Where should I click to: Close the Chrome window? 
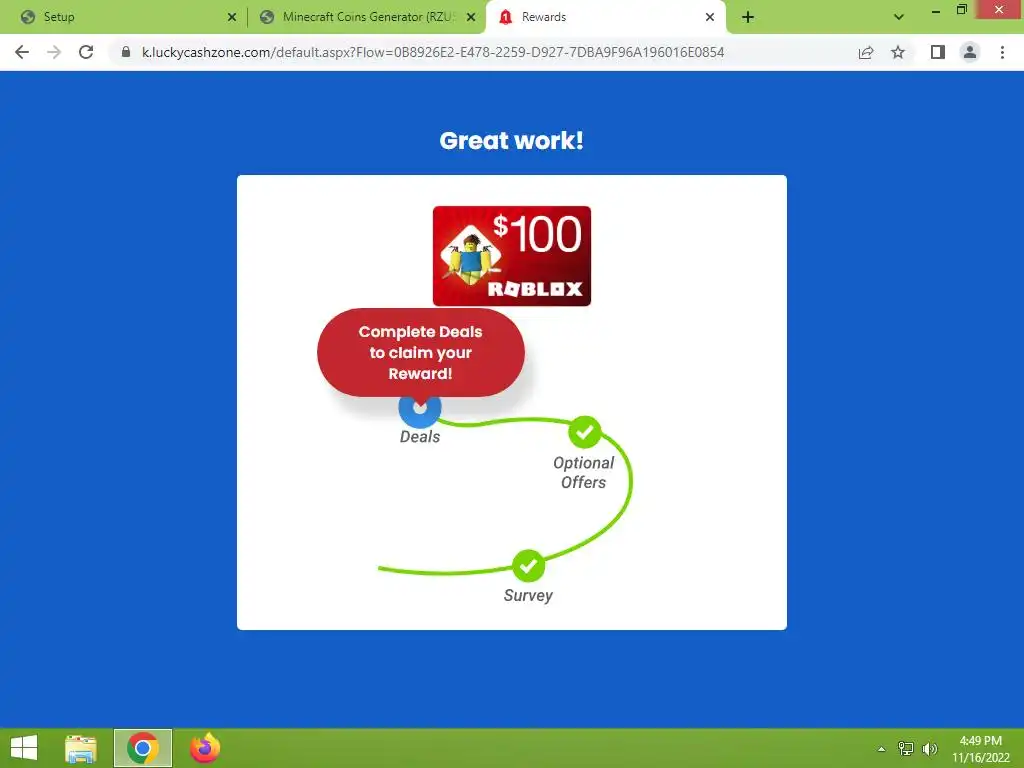point(999,9)
